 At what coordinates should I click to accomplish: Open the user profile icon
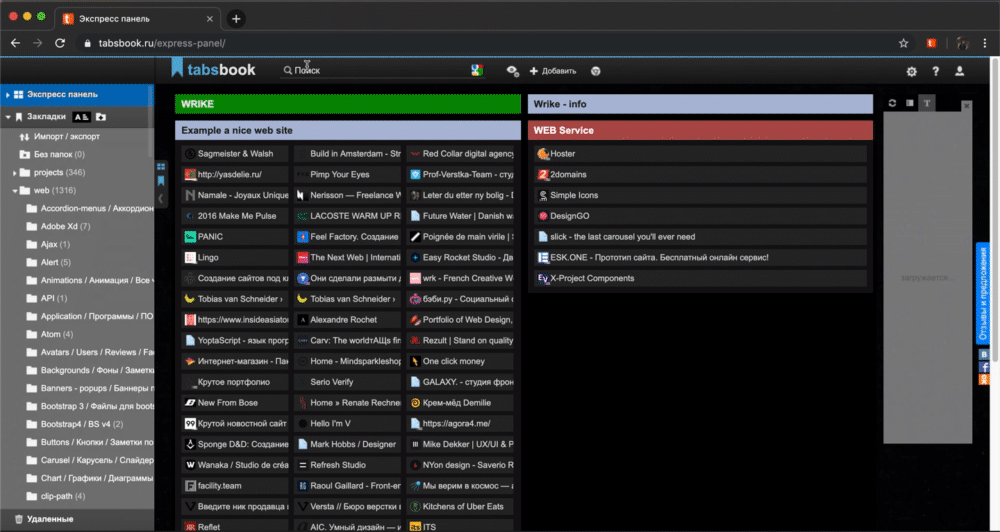coord(959,71)
